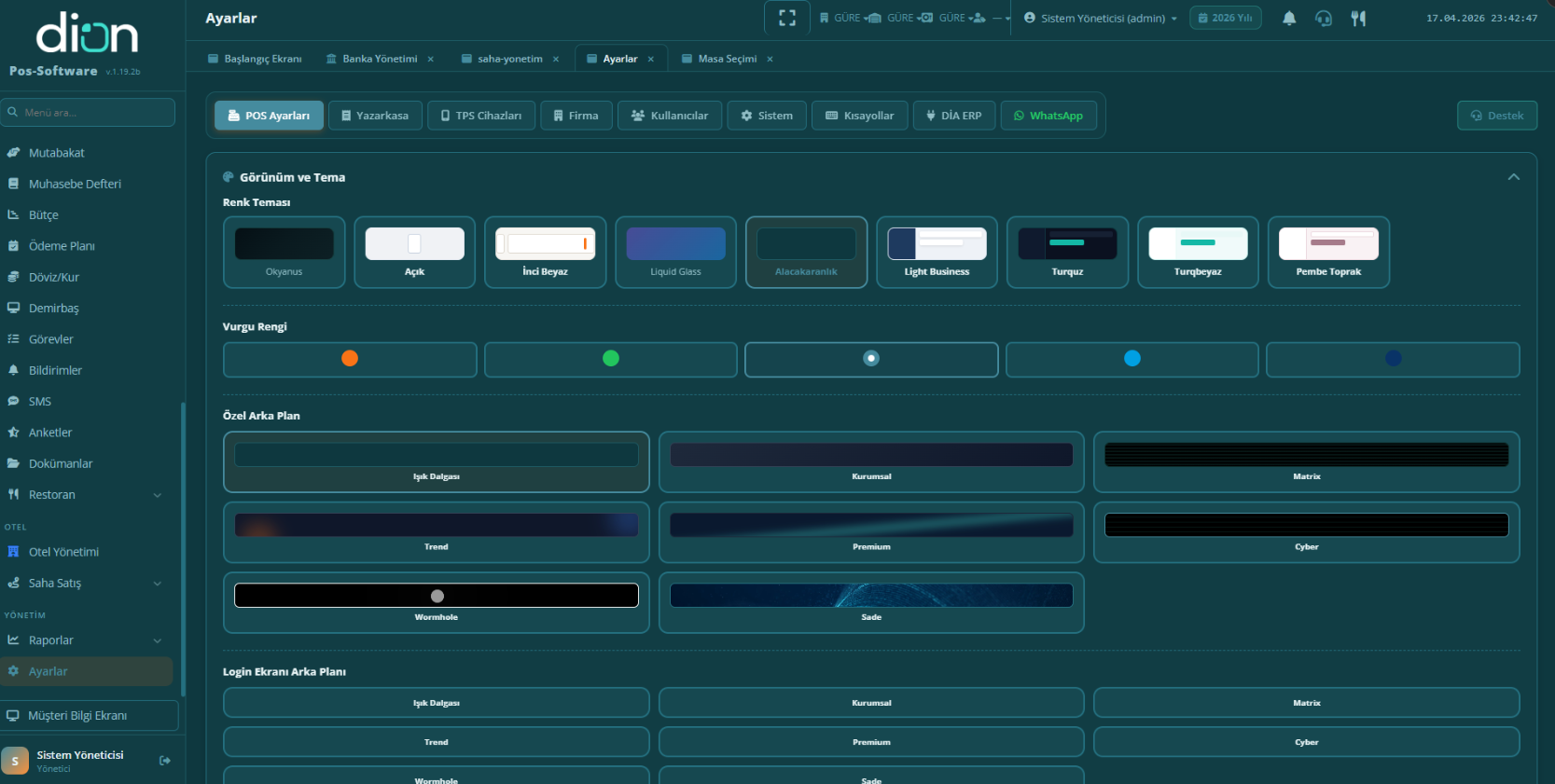1555x784 pixels.
Task: Click the fork and knife restaurant icon
Action: point(1358,18)
